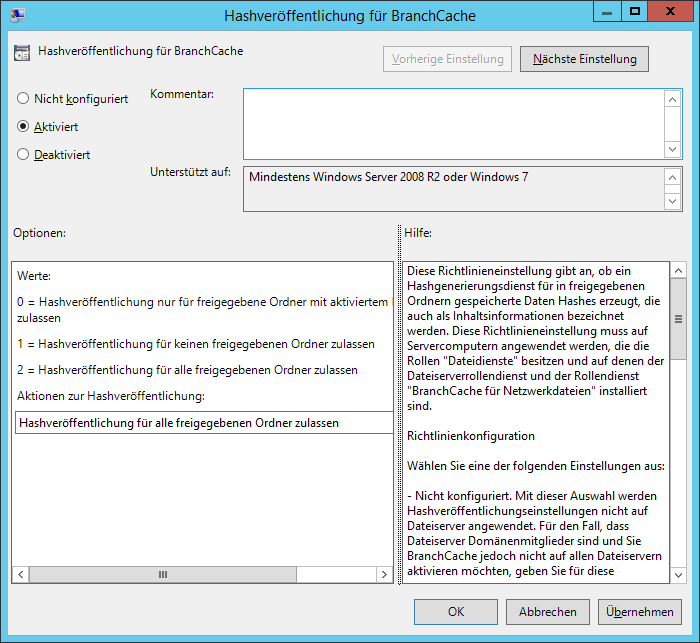Click the Hilfe vertical scrollbar thumb
This screenshot has width=700, height=643.
pyautogui.click(x=679, y=319)
